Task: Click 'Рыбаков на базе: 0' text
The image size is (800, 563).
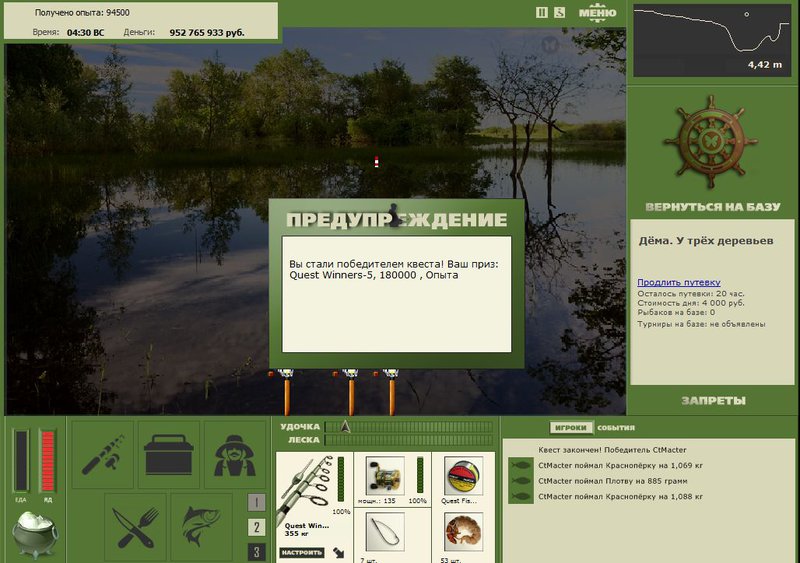Action: point(676,312)
